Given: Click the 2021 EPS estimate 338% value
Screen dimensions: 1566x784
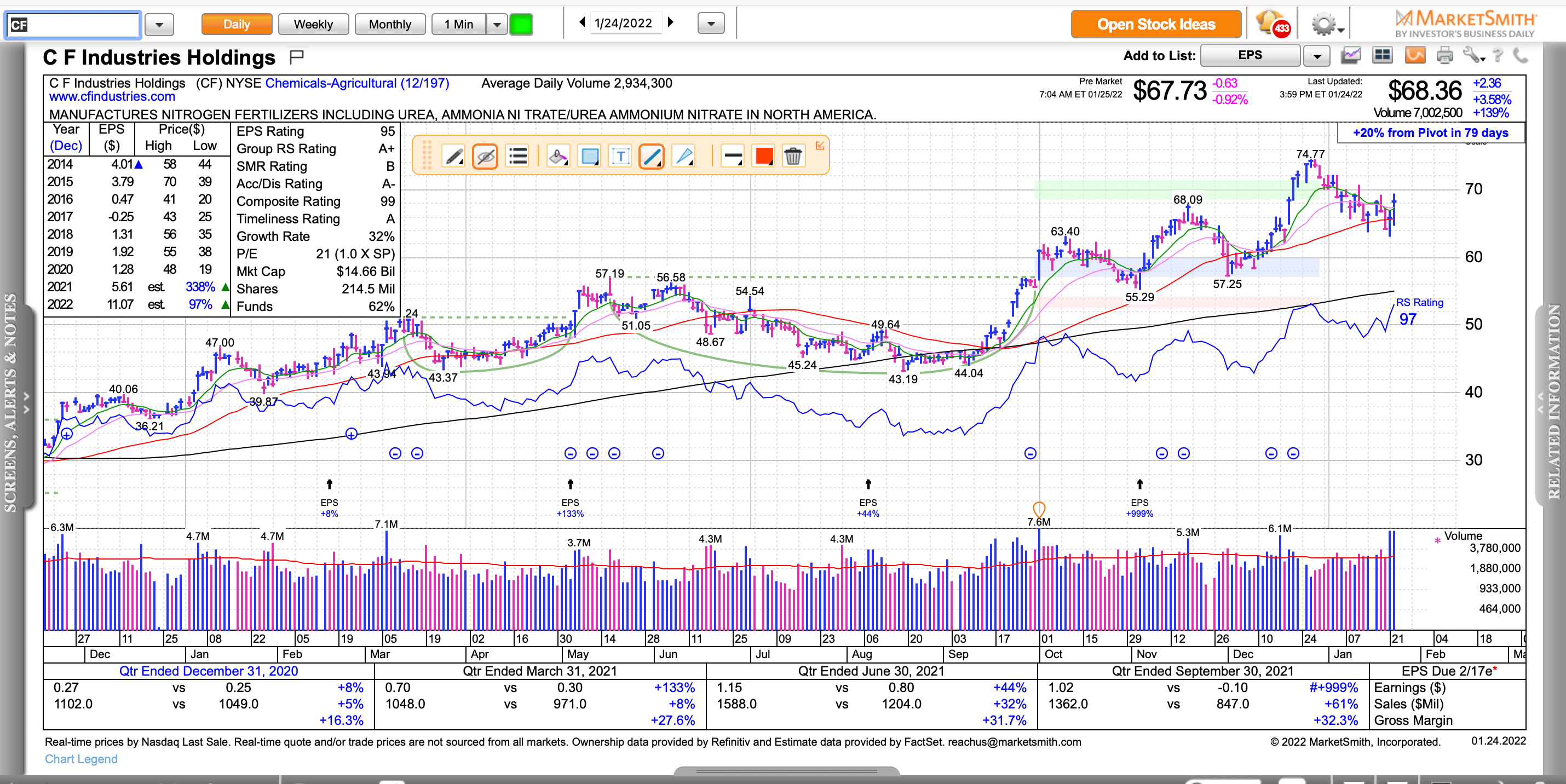Looking at the screenshot, I should click(200, 287).
